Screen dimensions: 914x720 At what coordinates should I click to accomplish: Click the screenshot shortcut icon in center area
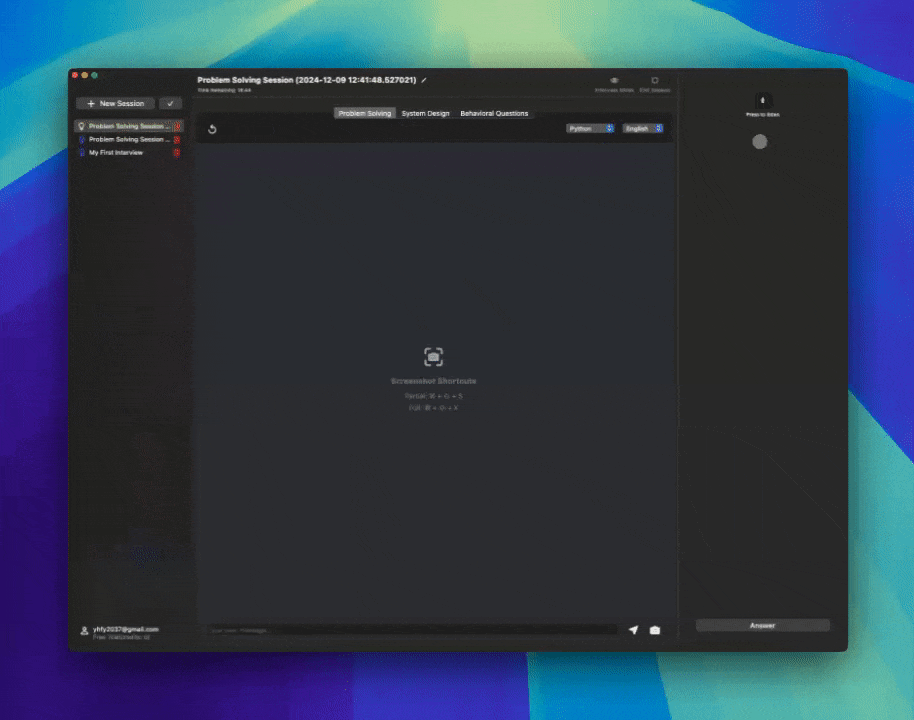pos(433,356)
